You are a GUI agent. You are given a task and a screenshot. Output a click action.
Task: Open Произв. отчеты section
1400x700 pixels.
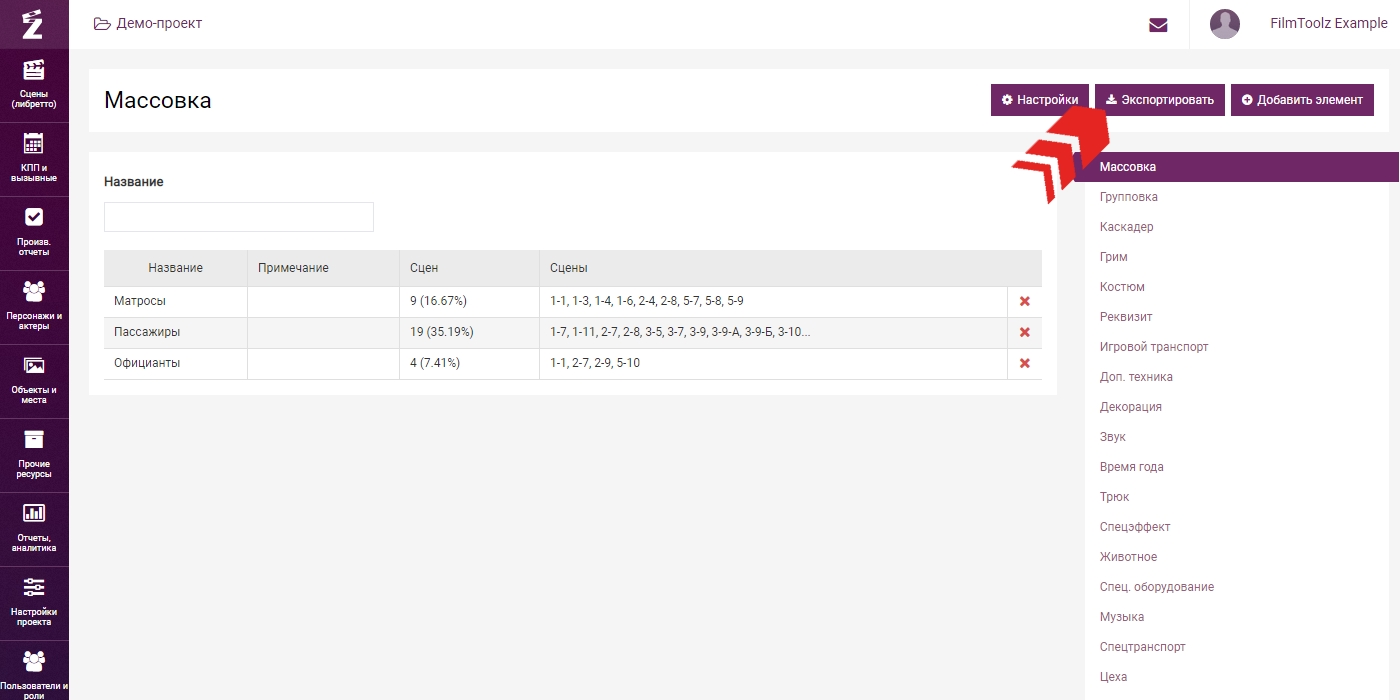(x=34, y=233)
